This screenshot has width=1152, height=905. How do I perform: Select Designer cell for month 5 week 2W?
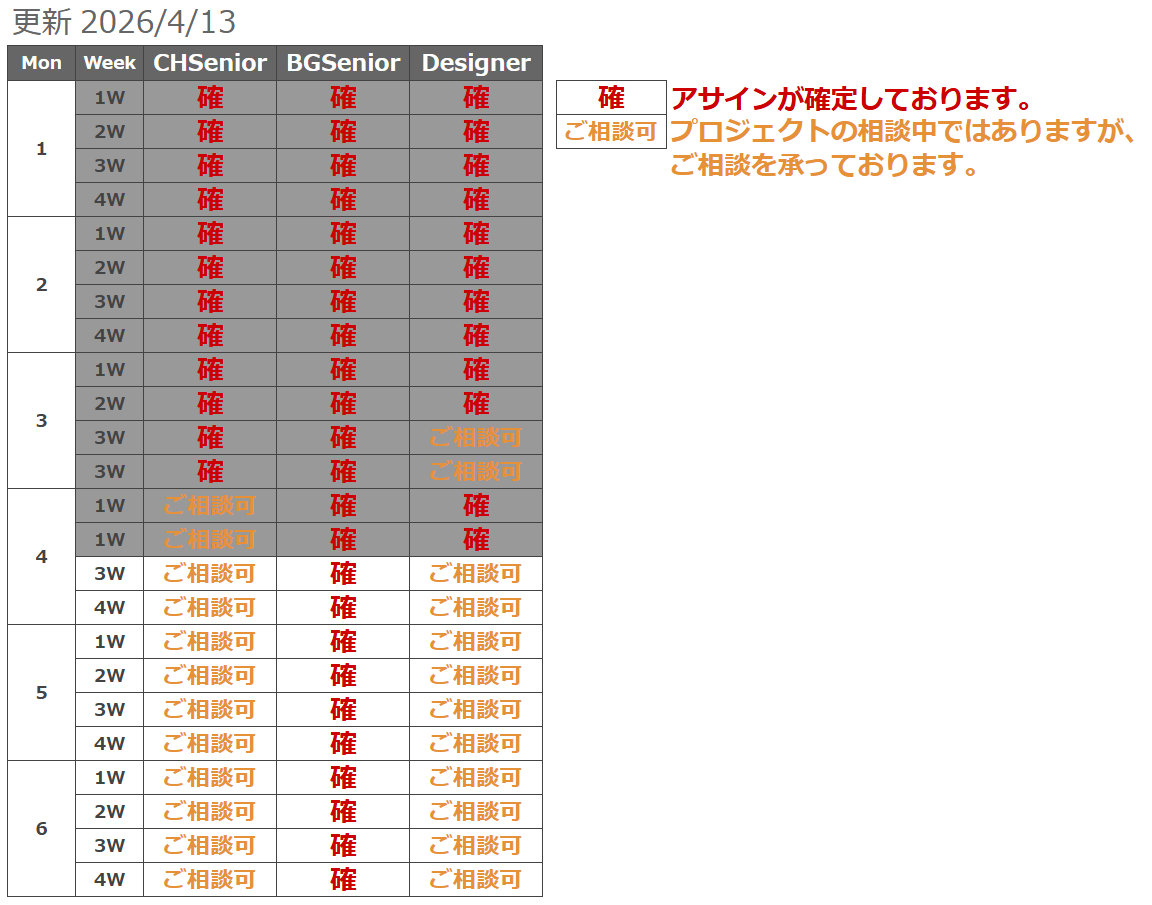476,676
